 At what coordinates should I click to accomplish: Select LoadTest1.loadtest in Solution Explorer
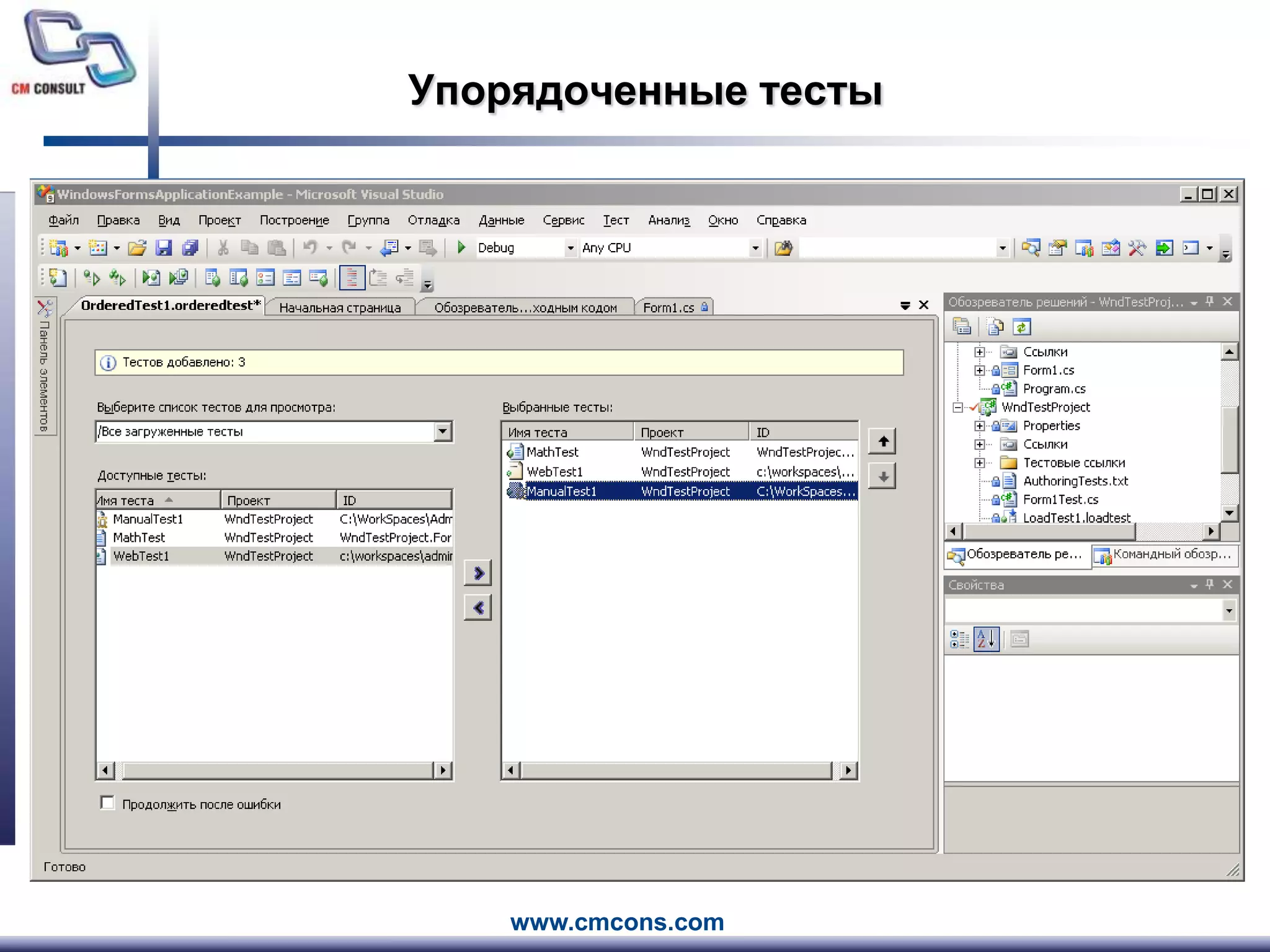click(x=1077, y=518)
